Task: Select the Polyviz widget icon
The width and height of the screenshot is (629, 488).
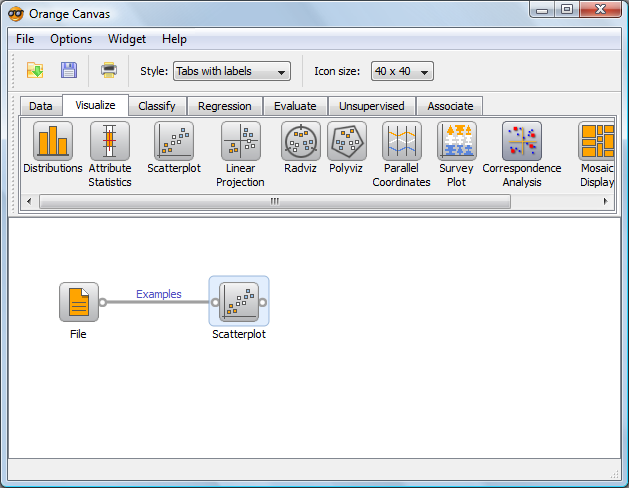Action: point(347,142)
